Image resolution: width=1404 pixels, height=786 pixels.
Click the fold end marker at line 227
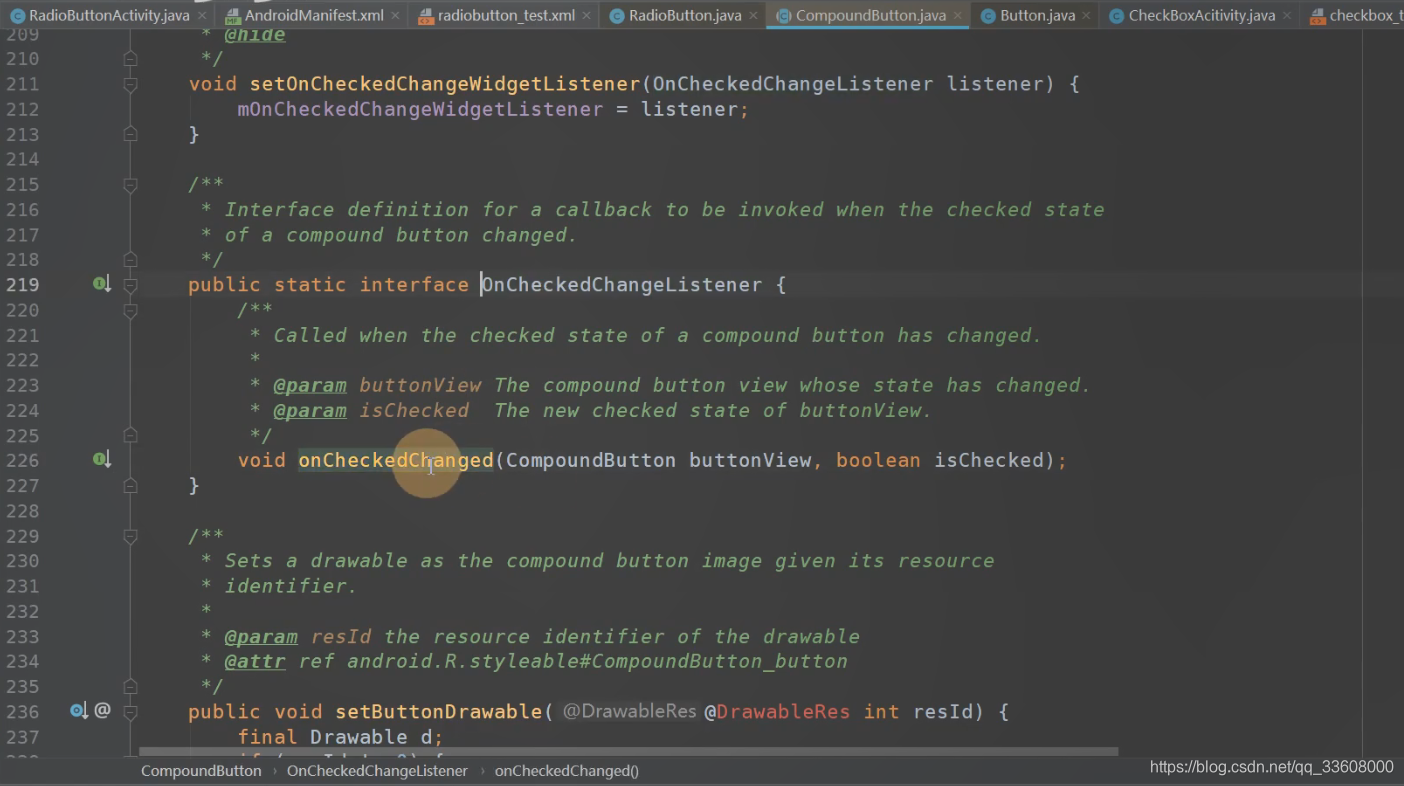click(x=130, y=486)
